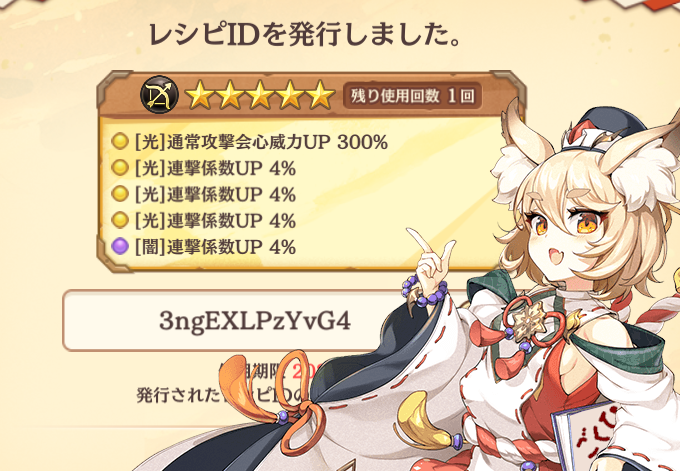Tap the fifth gold rarity star
680x471 pixels.
[x=320, y=95]
